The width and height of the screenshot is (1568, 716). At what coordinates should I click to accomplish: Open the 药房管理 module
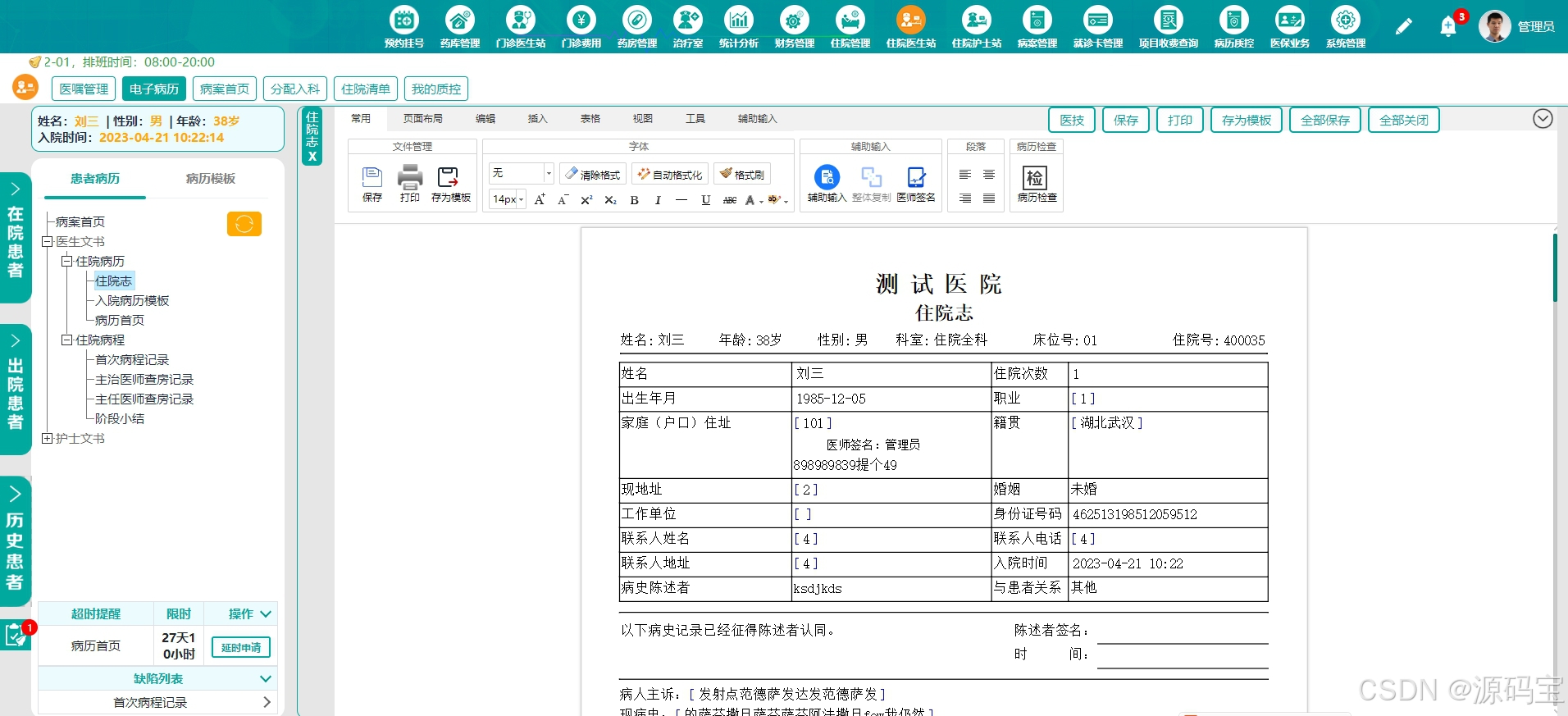coord(636,27)
